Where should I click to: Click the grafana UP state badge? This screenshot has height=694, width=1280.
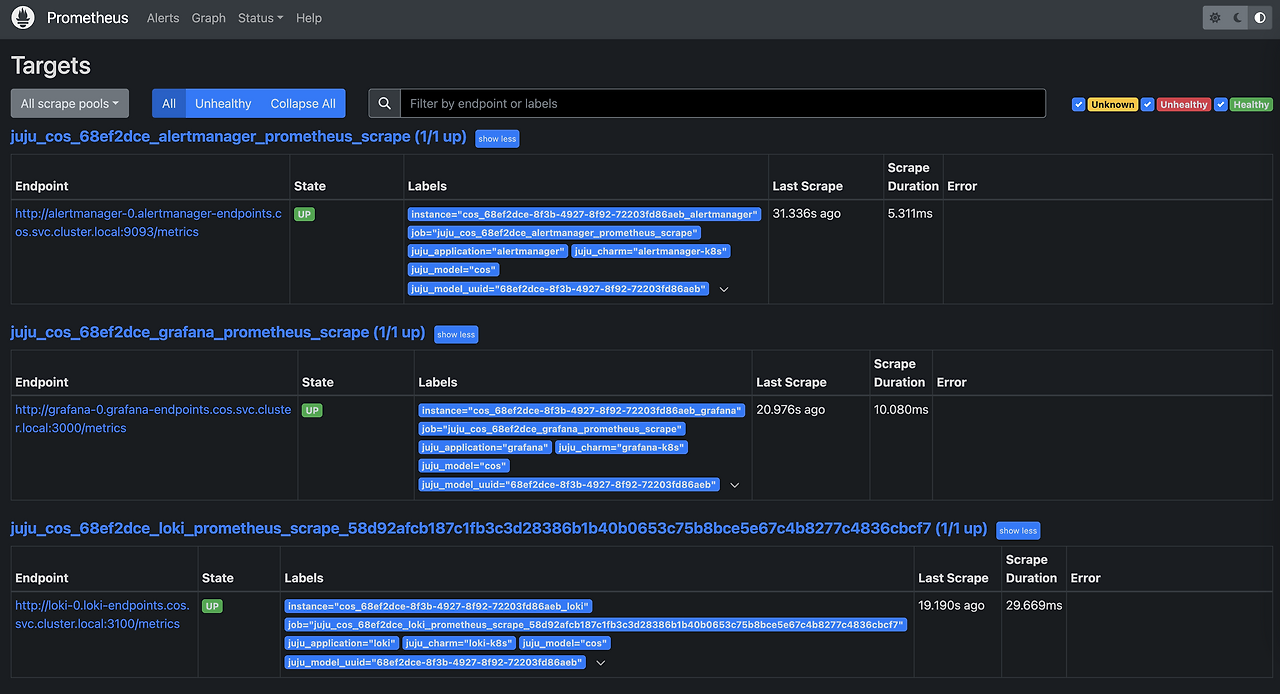tap(312, 410)
